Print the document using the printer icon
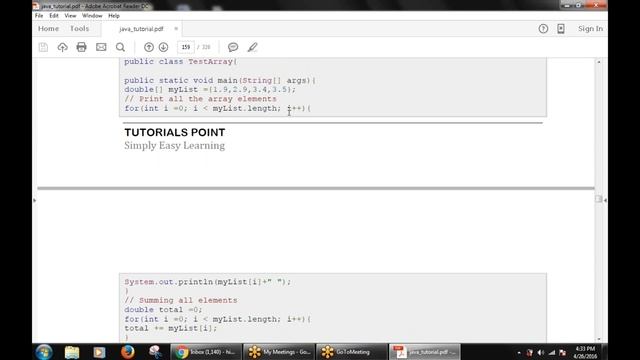Image resolution: width=640 pixels, height=360 pixels. click(x=82, y=47)
